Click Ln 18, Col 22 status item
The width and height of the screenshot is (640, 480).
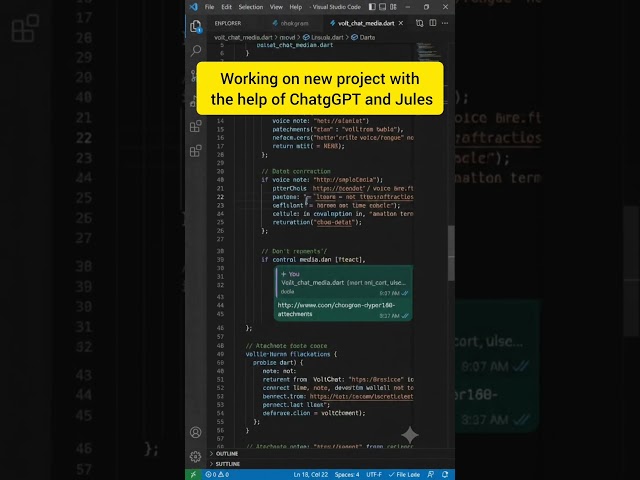(311, 474)
